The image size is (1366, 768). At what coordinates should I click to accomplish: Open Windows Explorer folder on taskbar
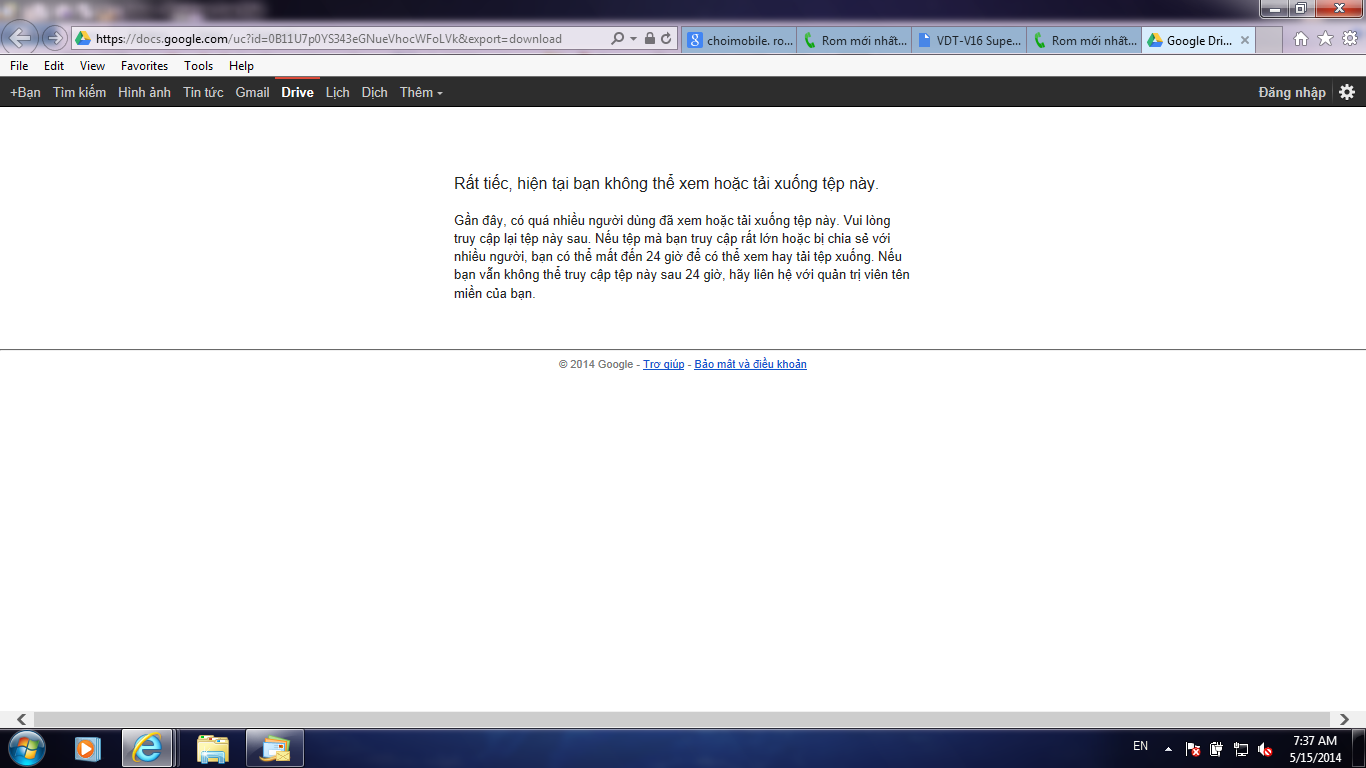213,748
